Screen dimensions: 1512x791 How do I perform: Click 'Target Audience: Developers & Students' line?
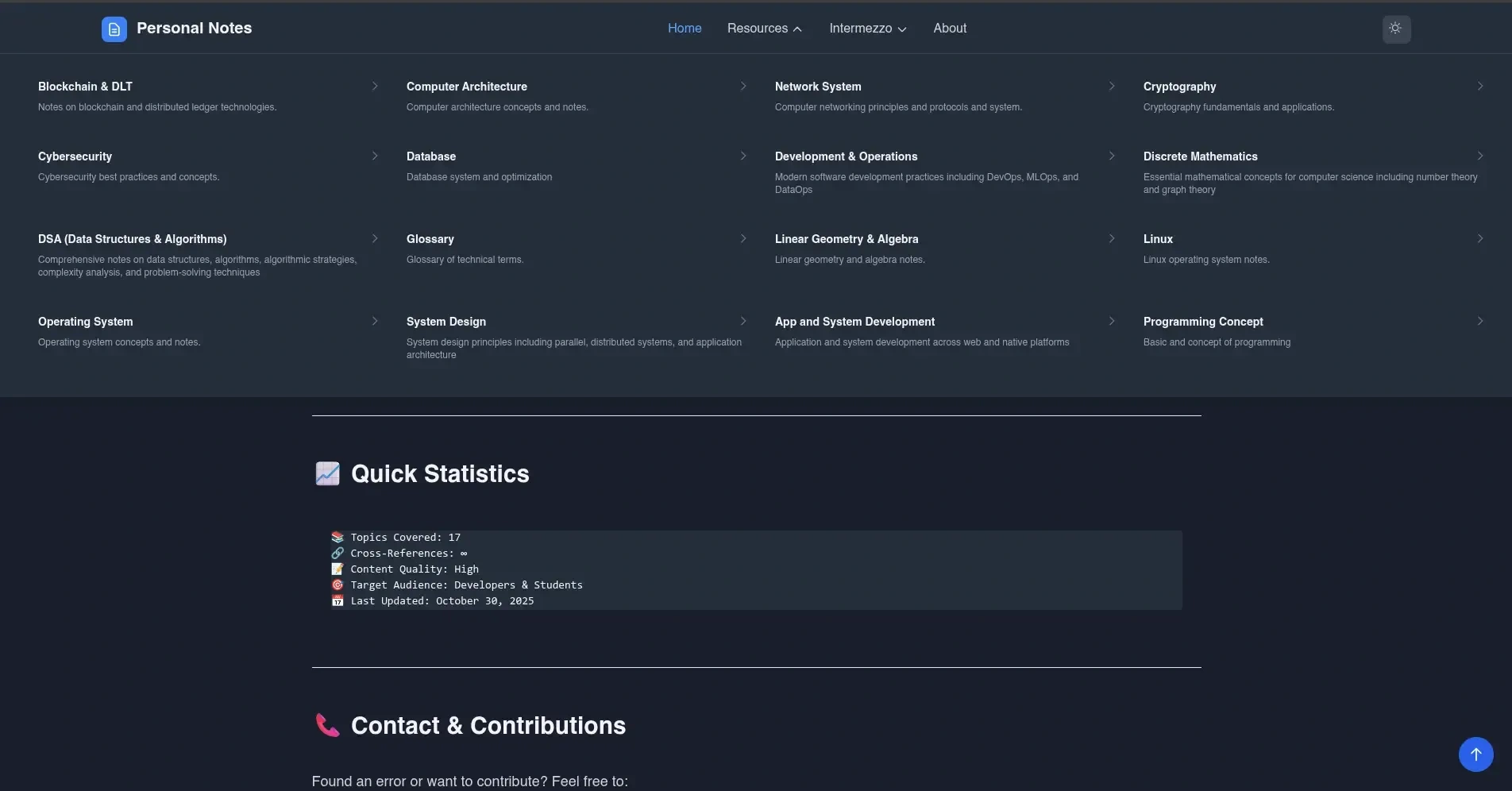457,585
